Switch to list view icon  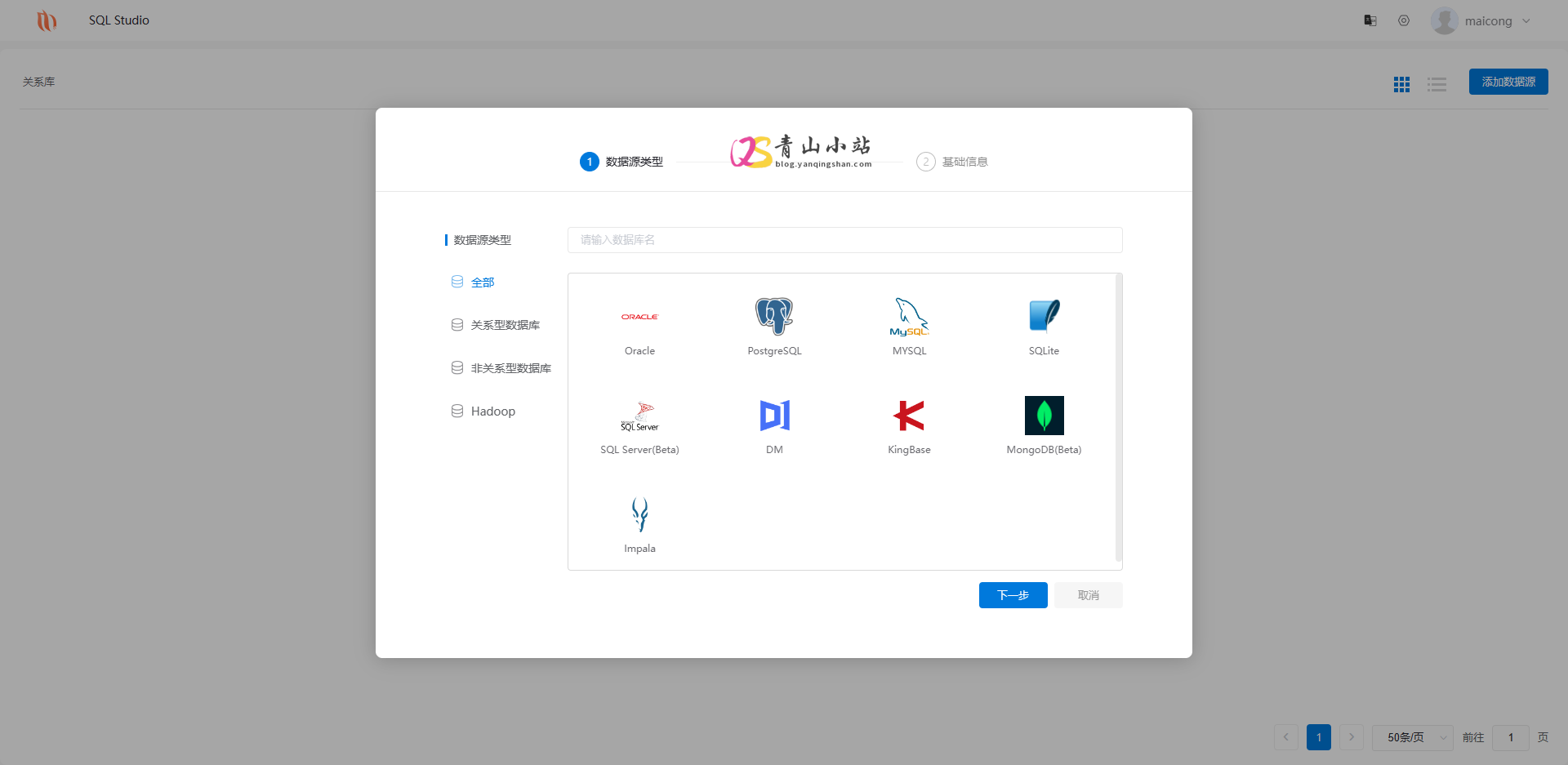click(1437, 84)
